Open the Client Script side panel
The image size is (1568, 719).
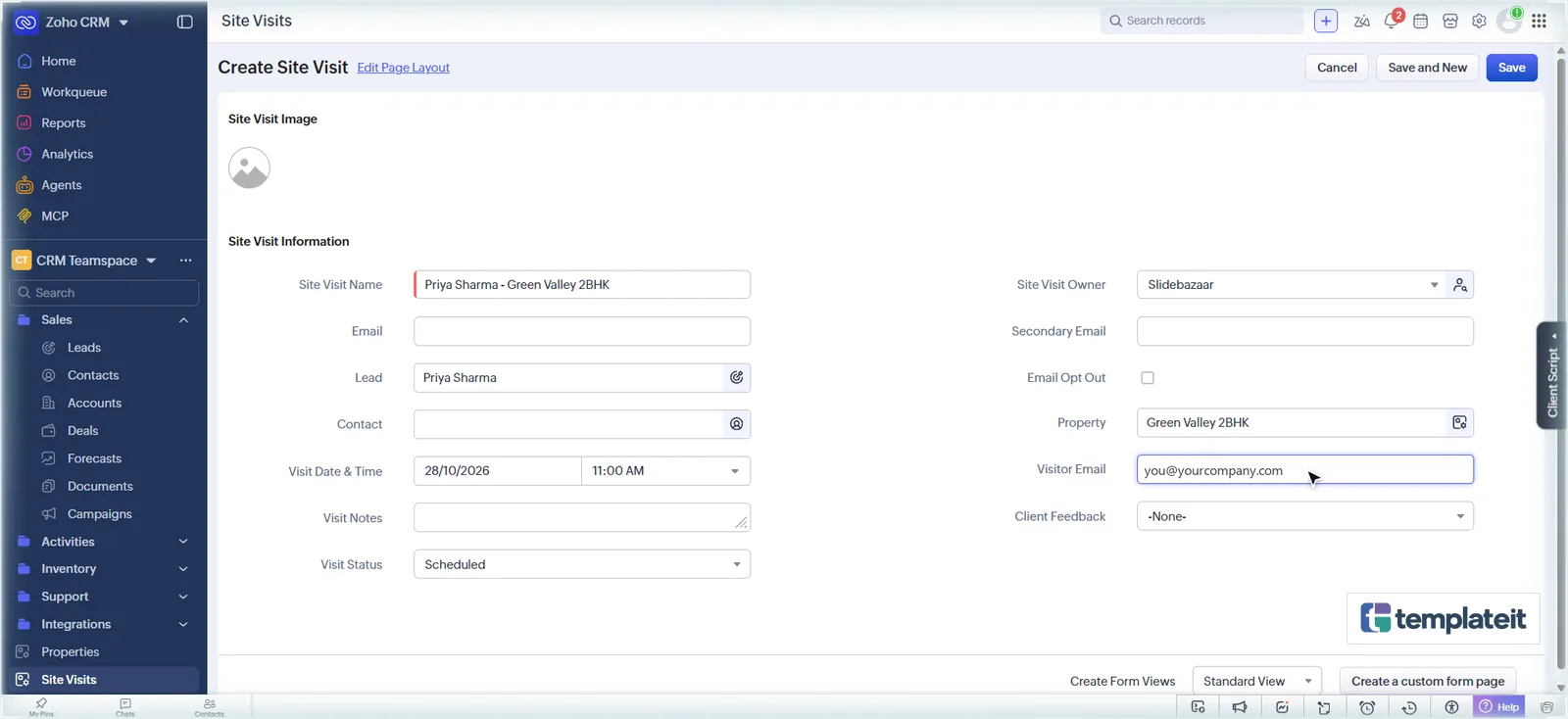1551,375
